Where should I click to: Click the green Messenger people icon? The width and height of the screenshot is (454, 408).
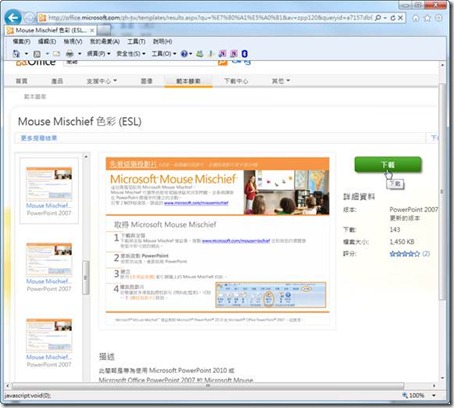pos(200,54)
